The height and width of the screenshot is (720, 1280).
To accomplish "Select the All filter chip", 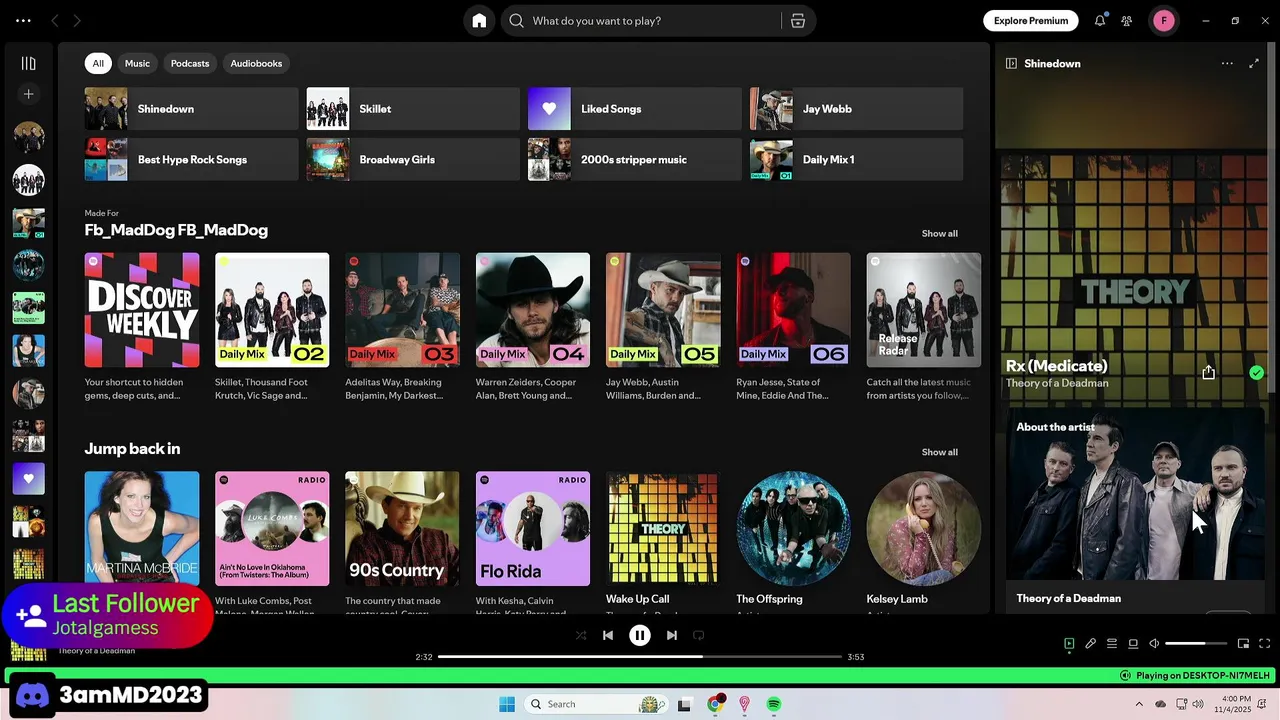I will (98, 63).
